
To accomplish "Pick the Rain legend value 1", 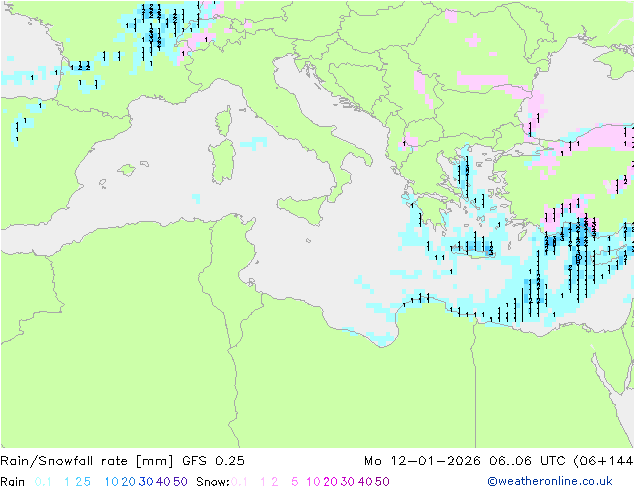I will tap(67, 482).
